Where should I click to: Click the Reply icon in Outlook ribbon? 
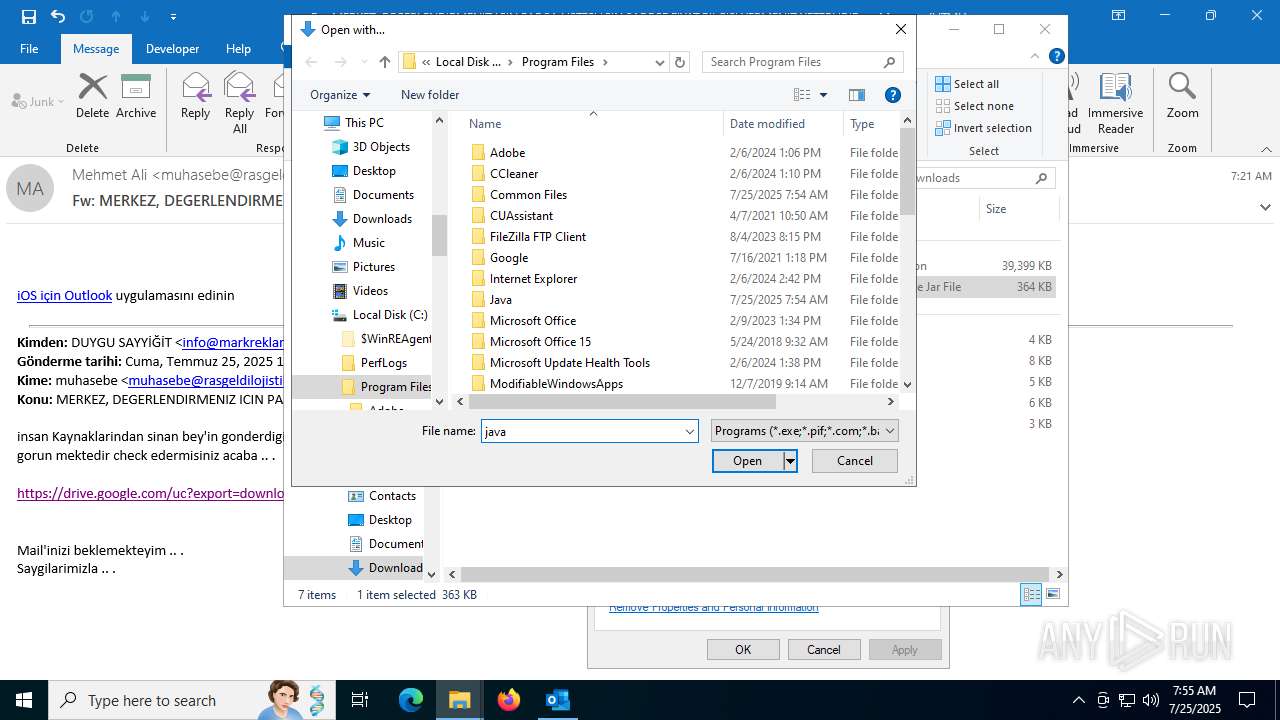(x=195, y=96)
